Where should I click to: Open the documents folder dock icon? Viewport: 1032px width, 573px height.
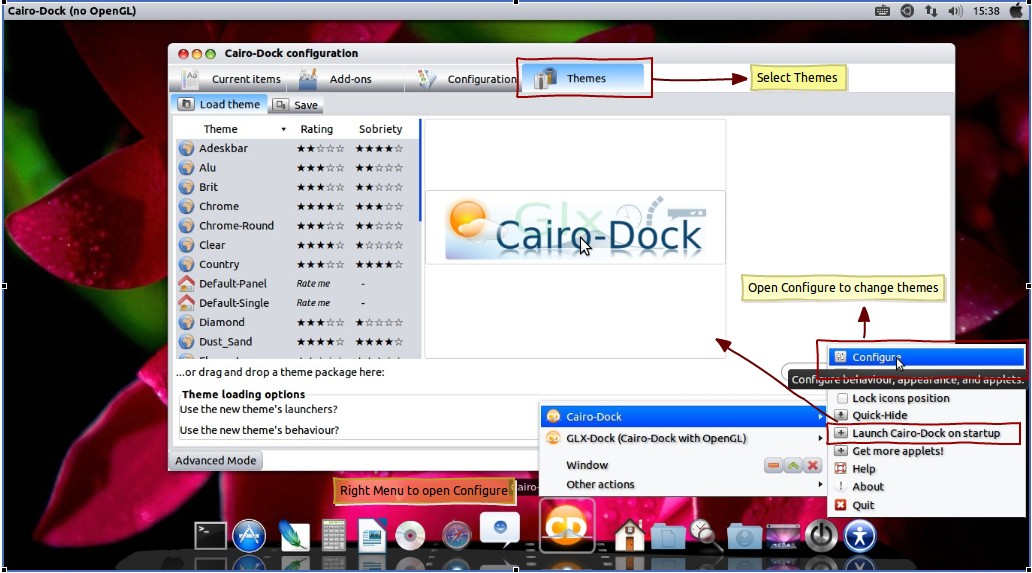coord(668,536)
